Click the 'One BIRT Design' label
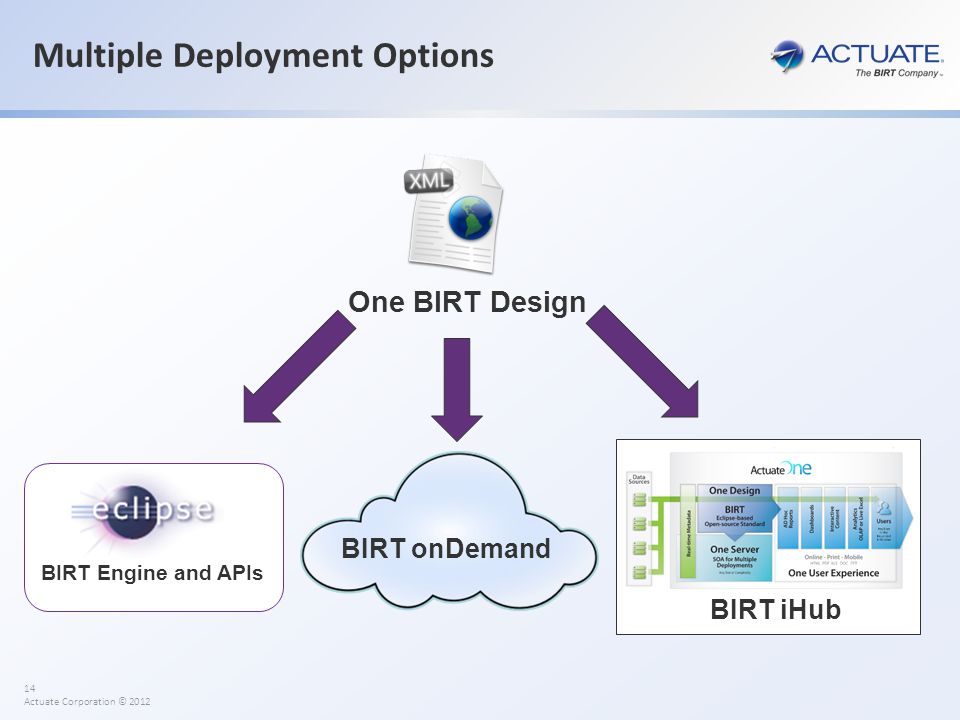 click(467, 302)
